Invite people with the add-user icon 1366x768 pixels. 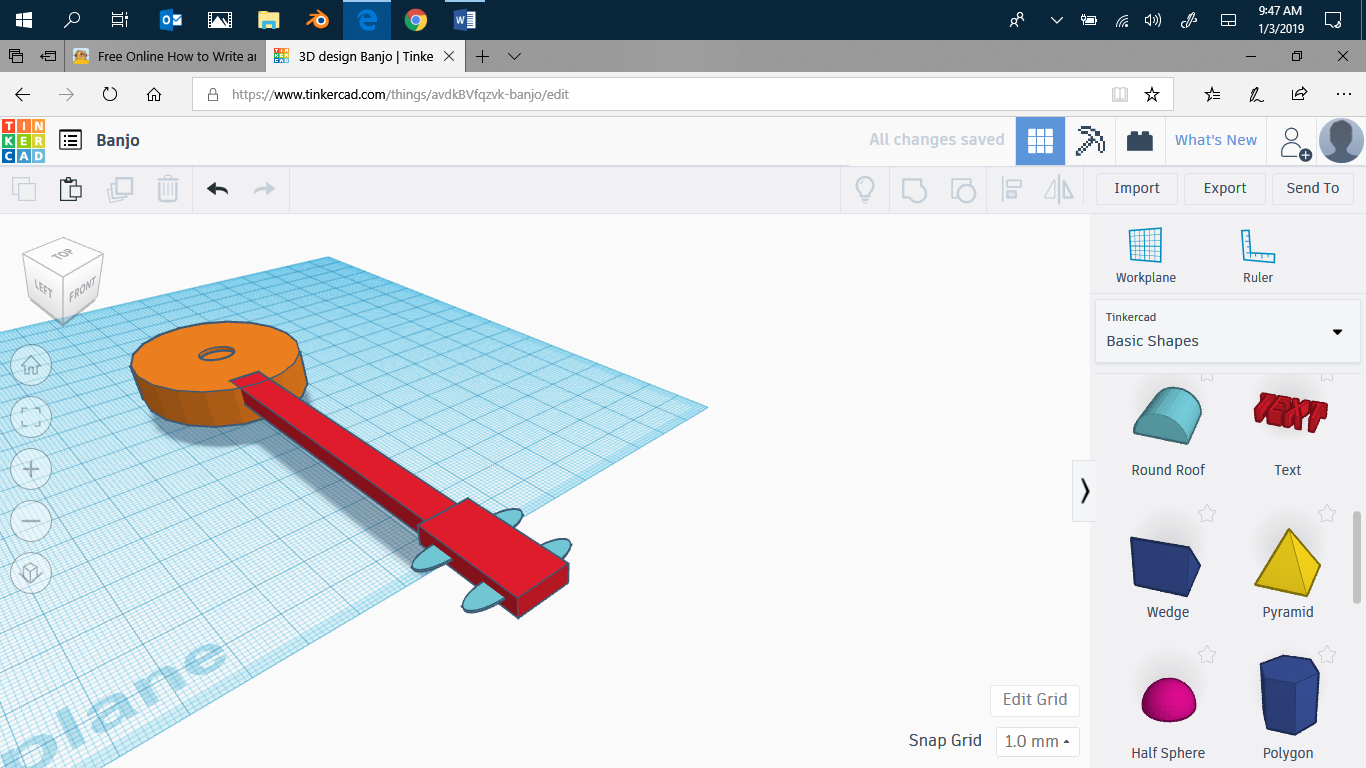pos(1295,142)
